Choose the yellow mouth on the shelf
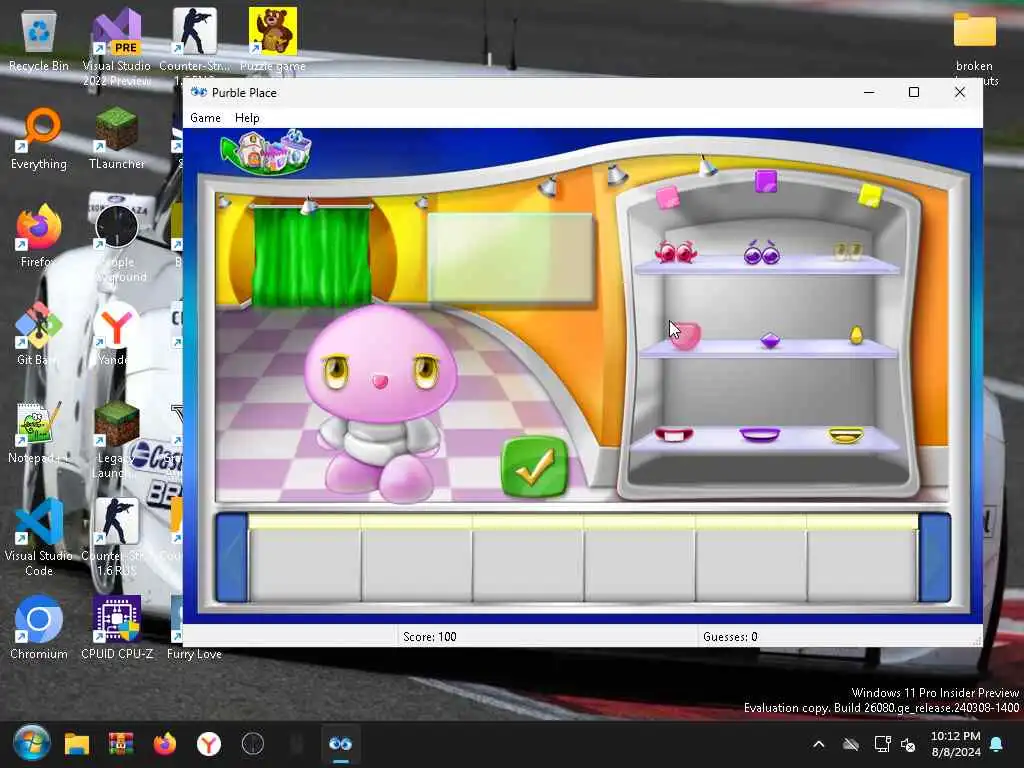The height and width of the screenshot is (768, 1024). (846, 435)
